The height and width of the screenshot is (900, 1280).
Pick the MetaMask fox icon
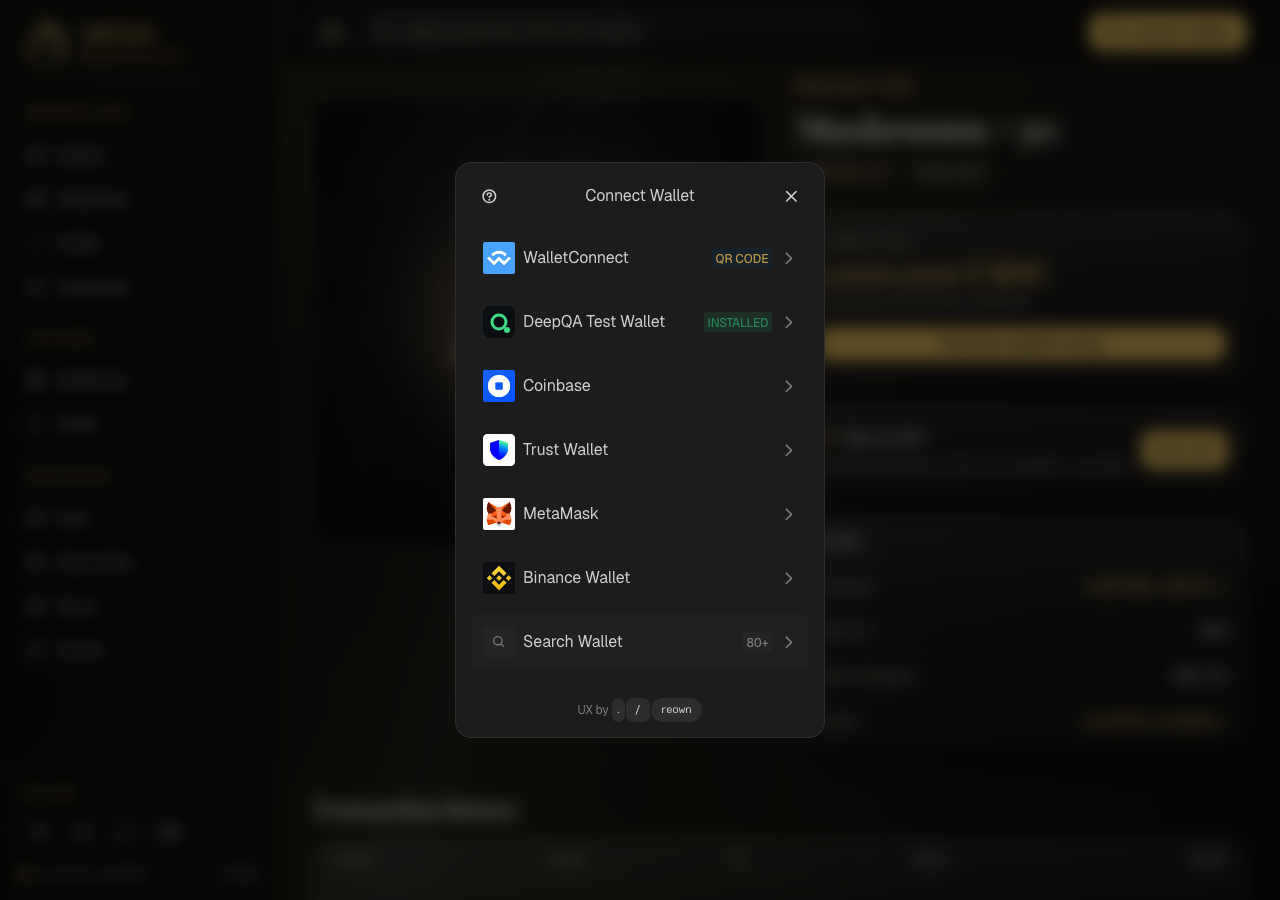click(x=499, y=514)
